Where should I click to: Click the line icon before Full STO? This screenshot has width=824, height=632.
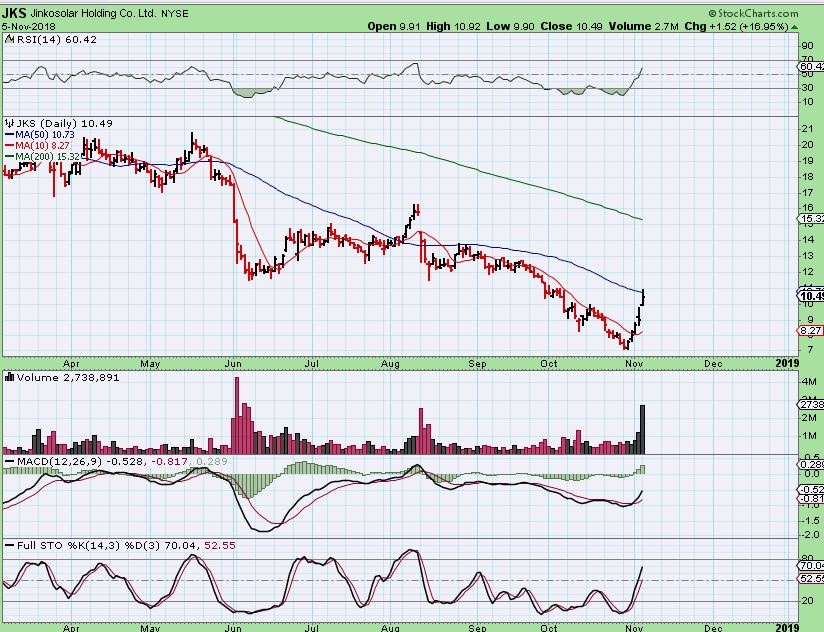[x=9, y=545]
